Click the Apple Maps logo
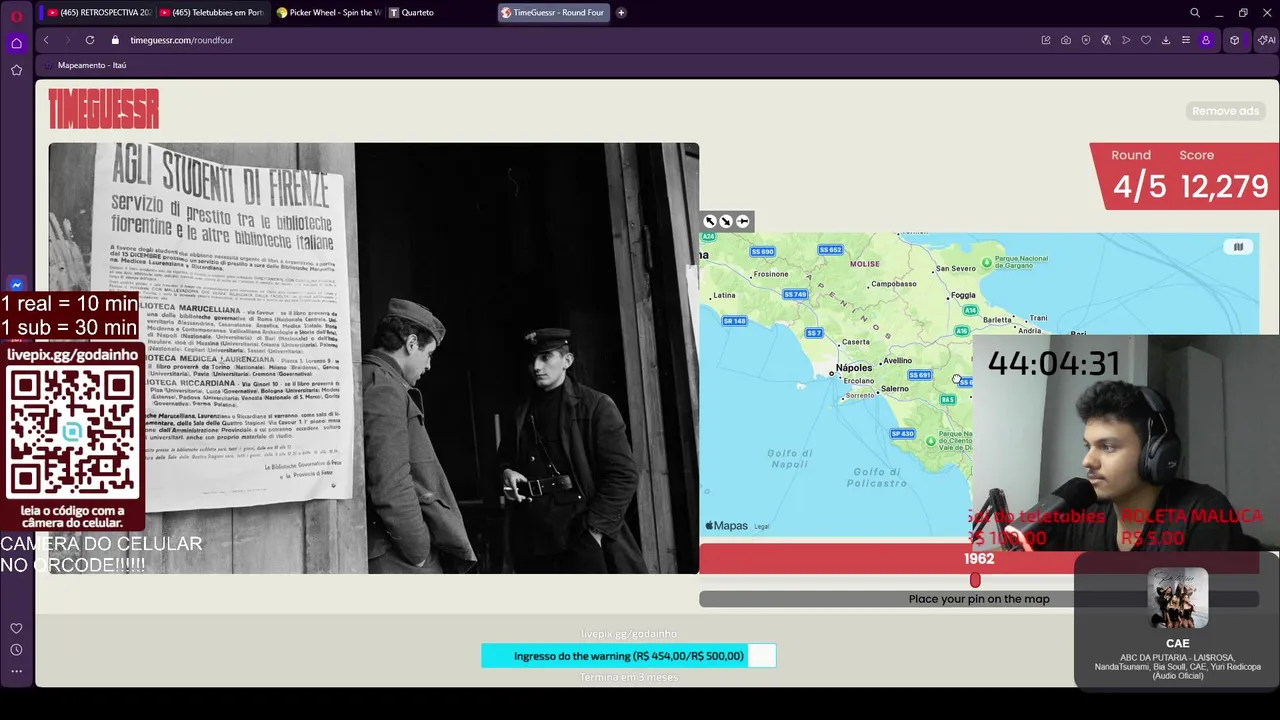 click(727, 526)
